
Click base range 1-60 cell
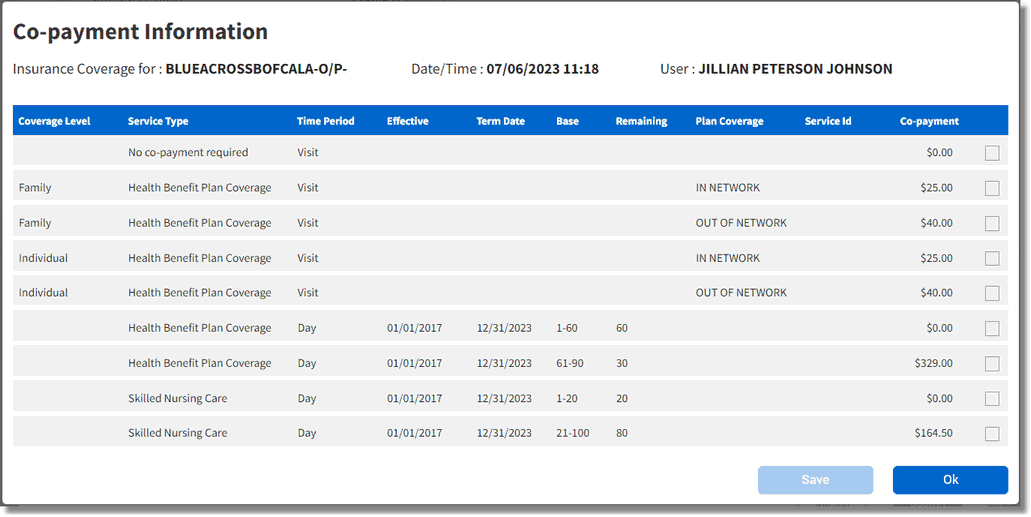pyautogui.click(x=567, y=328)
